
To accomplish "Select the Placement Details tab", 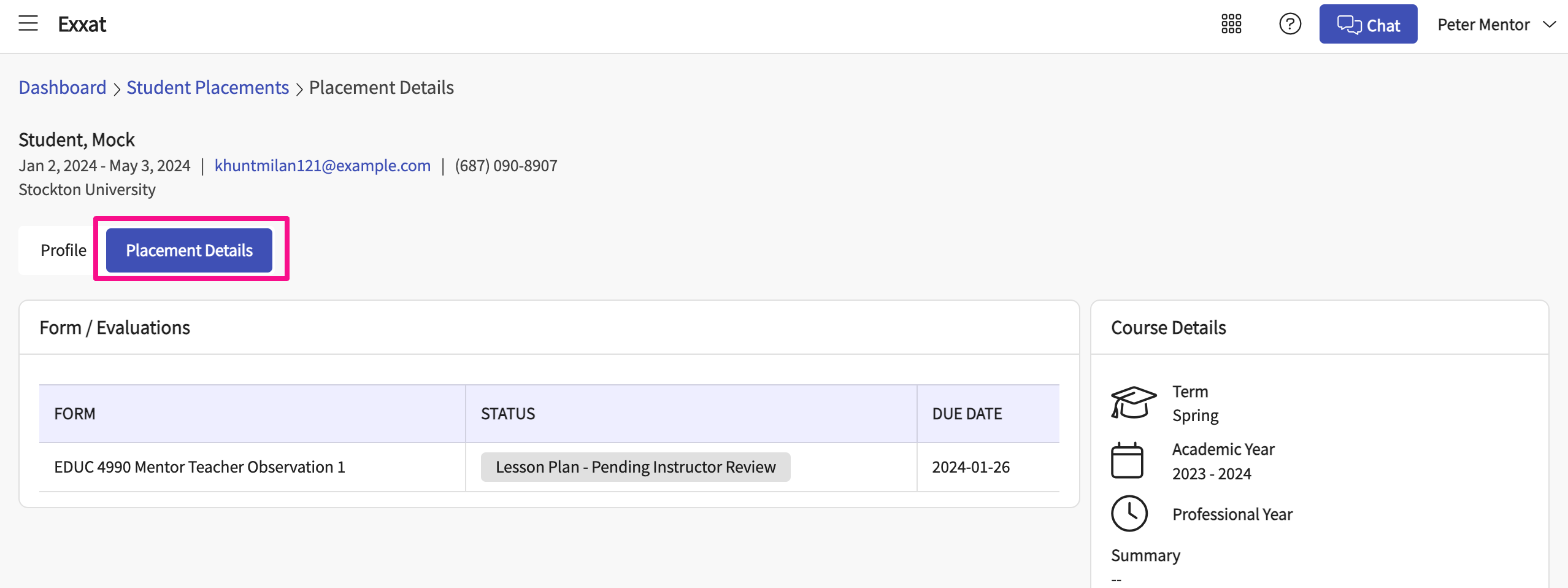I will tap(189, 250).
